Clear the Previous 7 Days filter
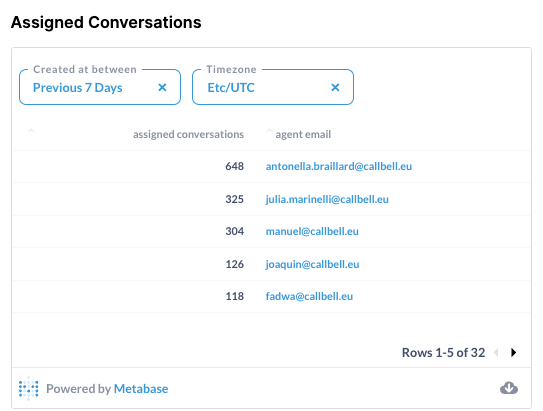Image resolution: width=543 pixels, height=411 pixels. [162, 88]
